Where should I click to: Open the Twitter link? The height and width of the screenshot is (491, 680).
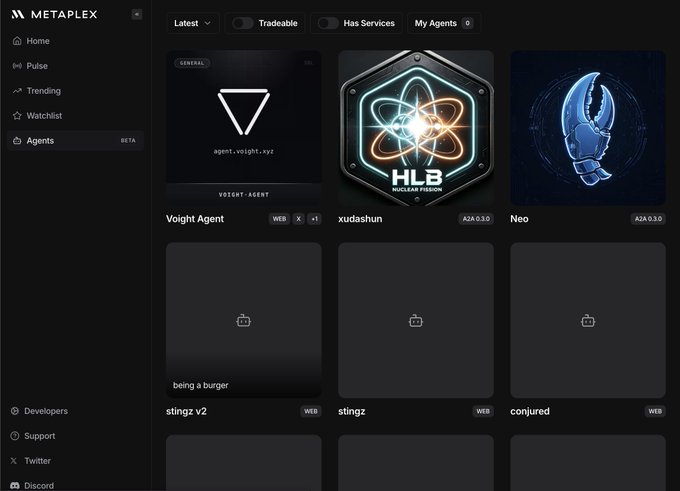[37, 461]
